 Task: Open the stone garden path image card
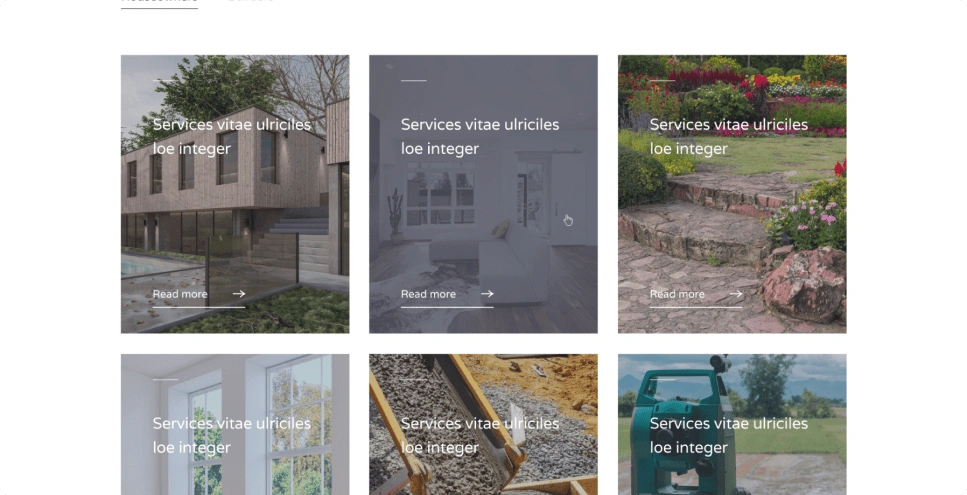(x=732, y=194)
